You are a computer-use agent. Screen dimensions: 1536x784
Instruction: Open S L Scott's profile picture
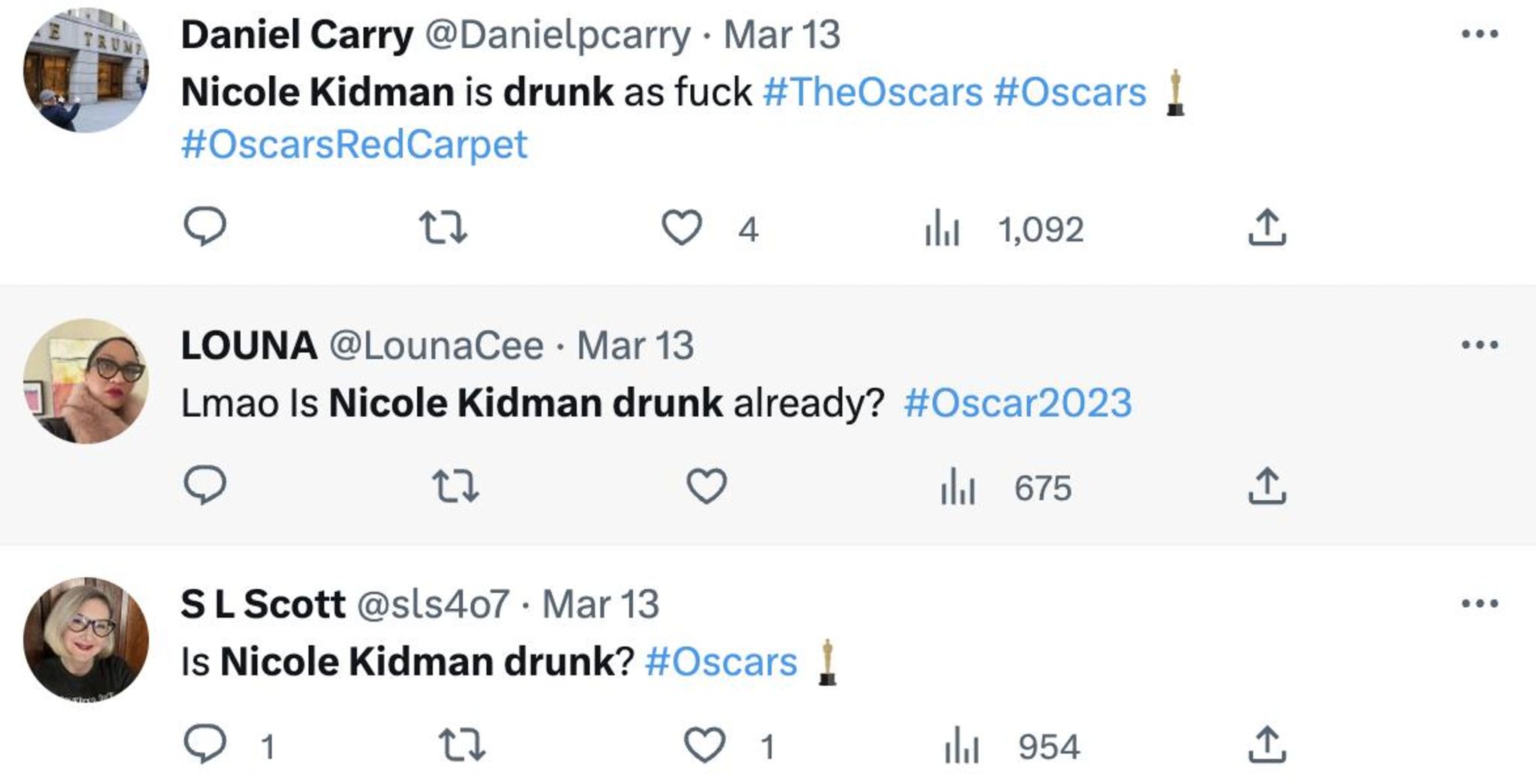pyautogui.click(x=85, y=639)
